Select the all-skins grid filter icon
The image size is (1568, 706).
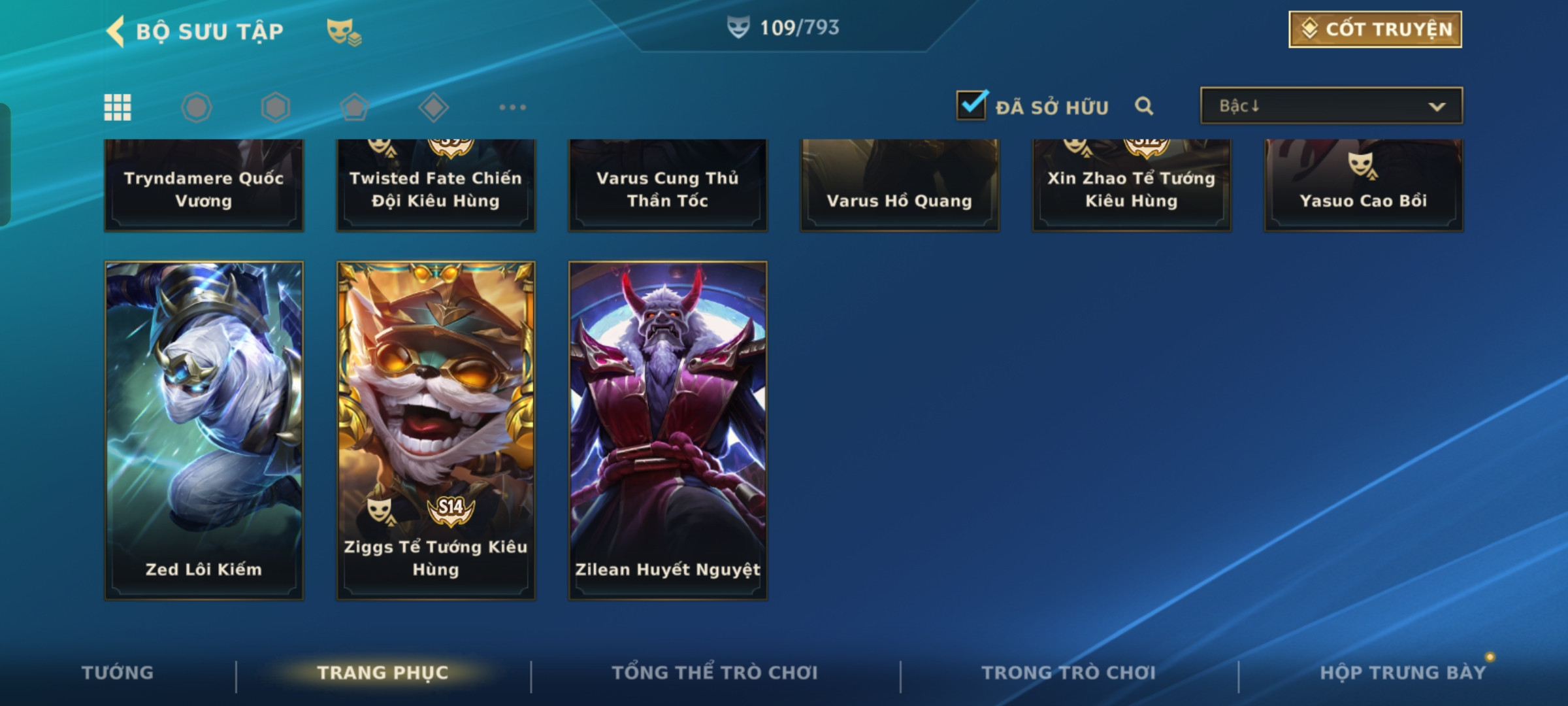[118, 107]
